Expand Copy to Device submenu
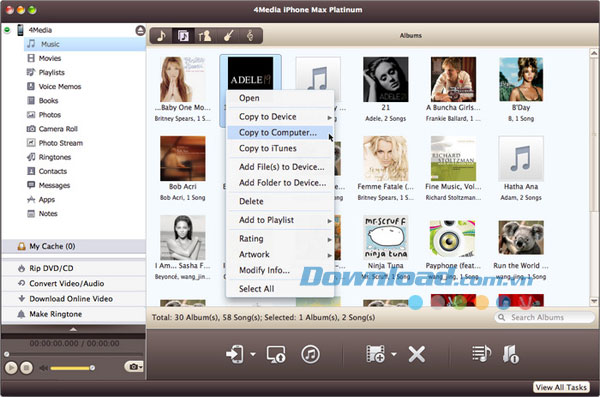Image resolution: width=600 pixels, height=397 pixels. pyautogui.click(x=329, y=118)
